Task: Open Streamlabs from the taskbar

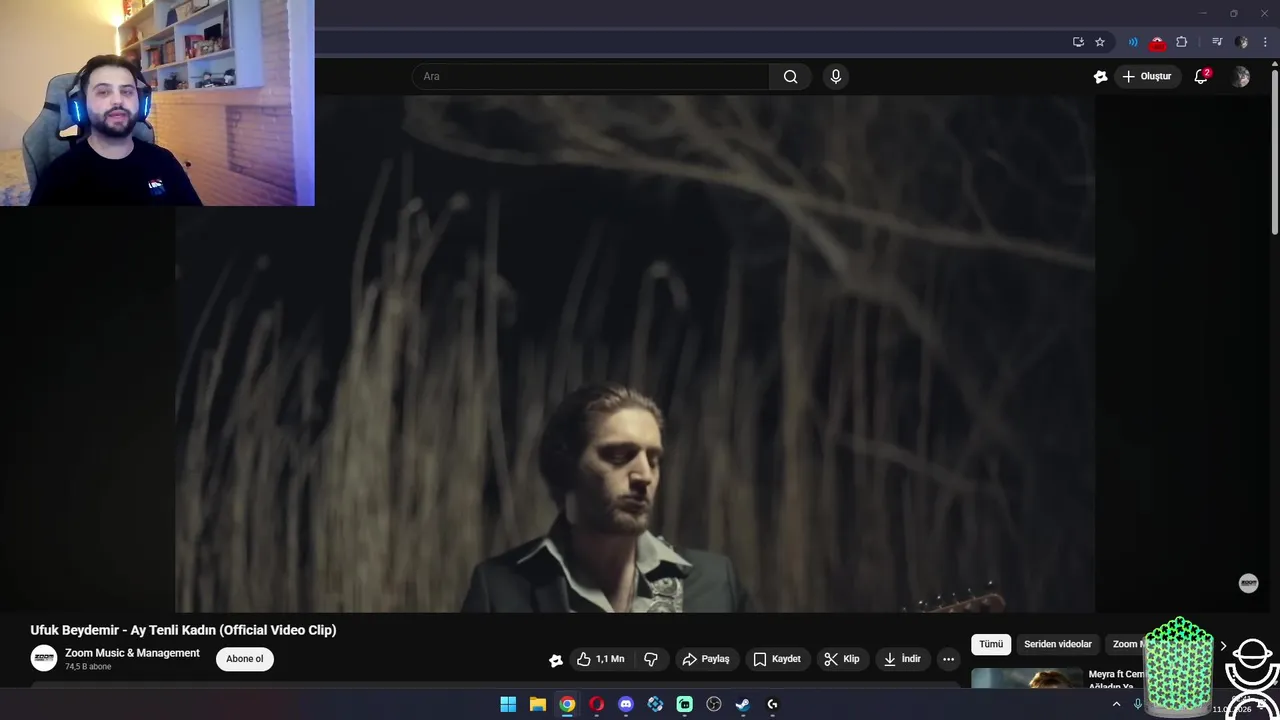Action: [x=684, y=704]
